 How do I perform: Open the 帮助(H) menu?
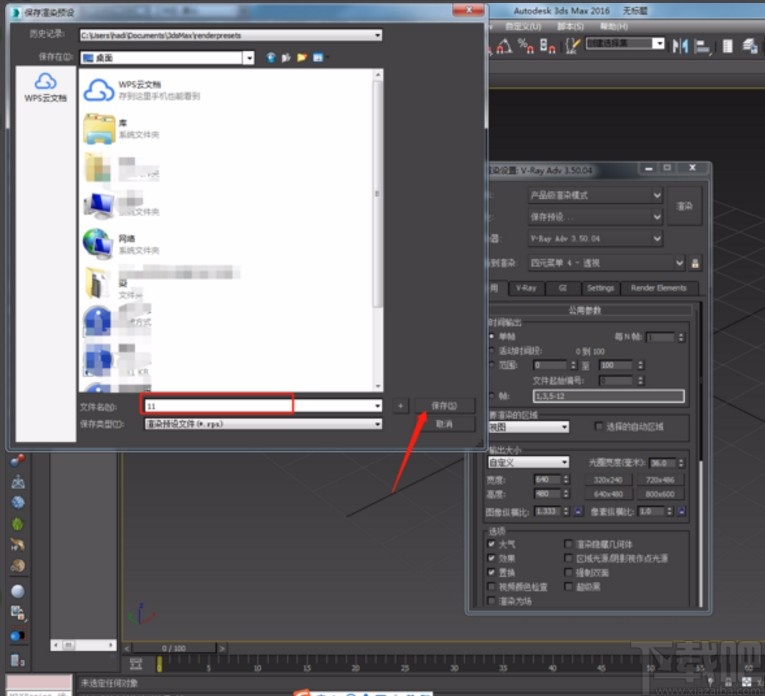click(614, 26)
